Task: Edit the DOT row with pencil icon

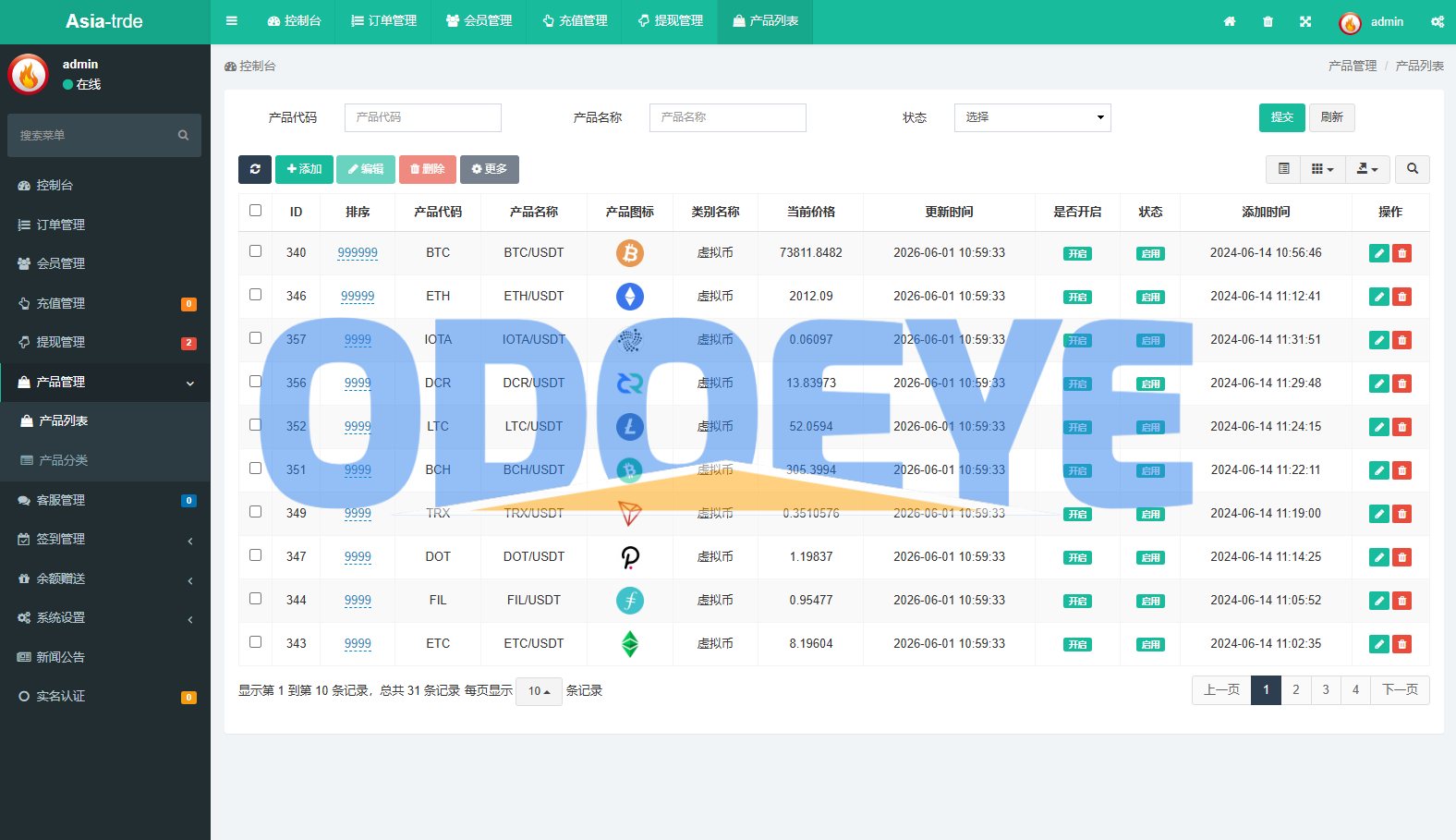Action: [x=1379, y=557]
